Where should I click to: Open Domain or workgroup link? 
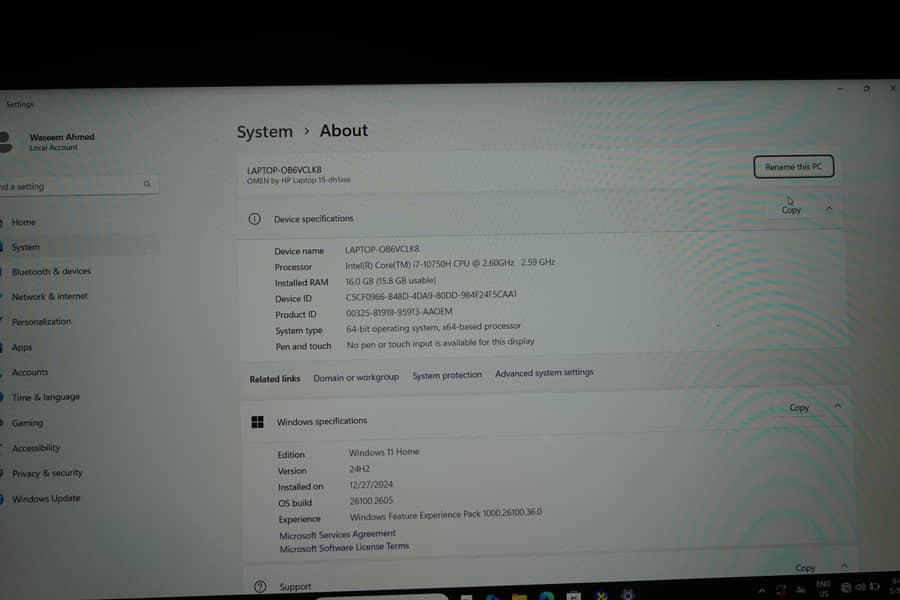pyautogui.click(x=356, y=377)
